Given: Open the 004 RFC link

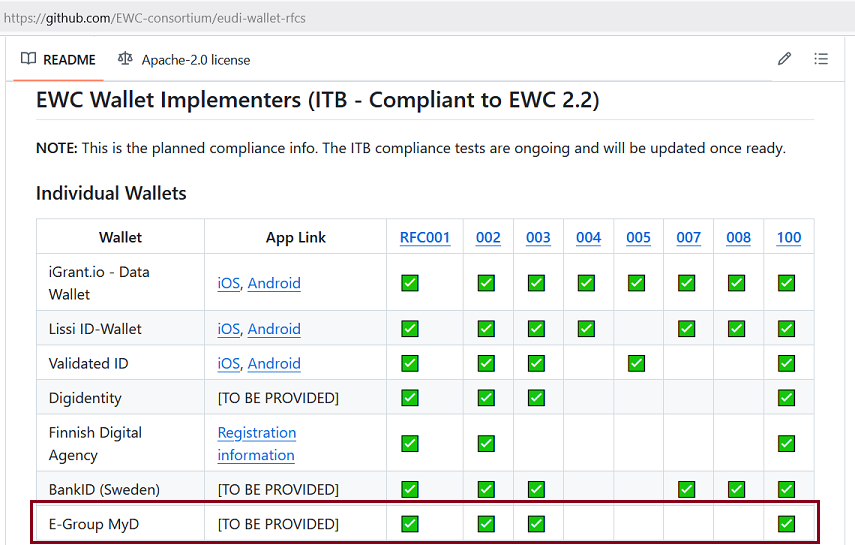Looking at the screenshot, I should point(588,237).
